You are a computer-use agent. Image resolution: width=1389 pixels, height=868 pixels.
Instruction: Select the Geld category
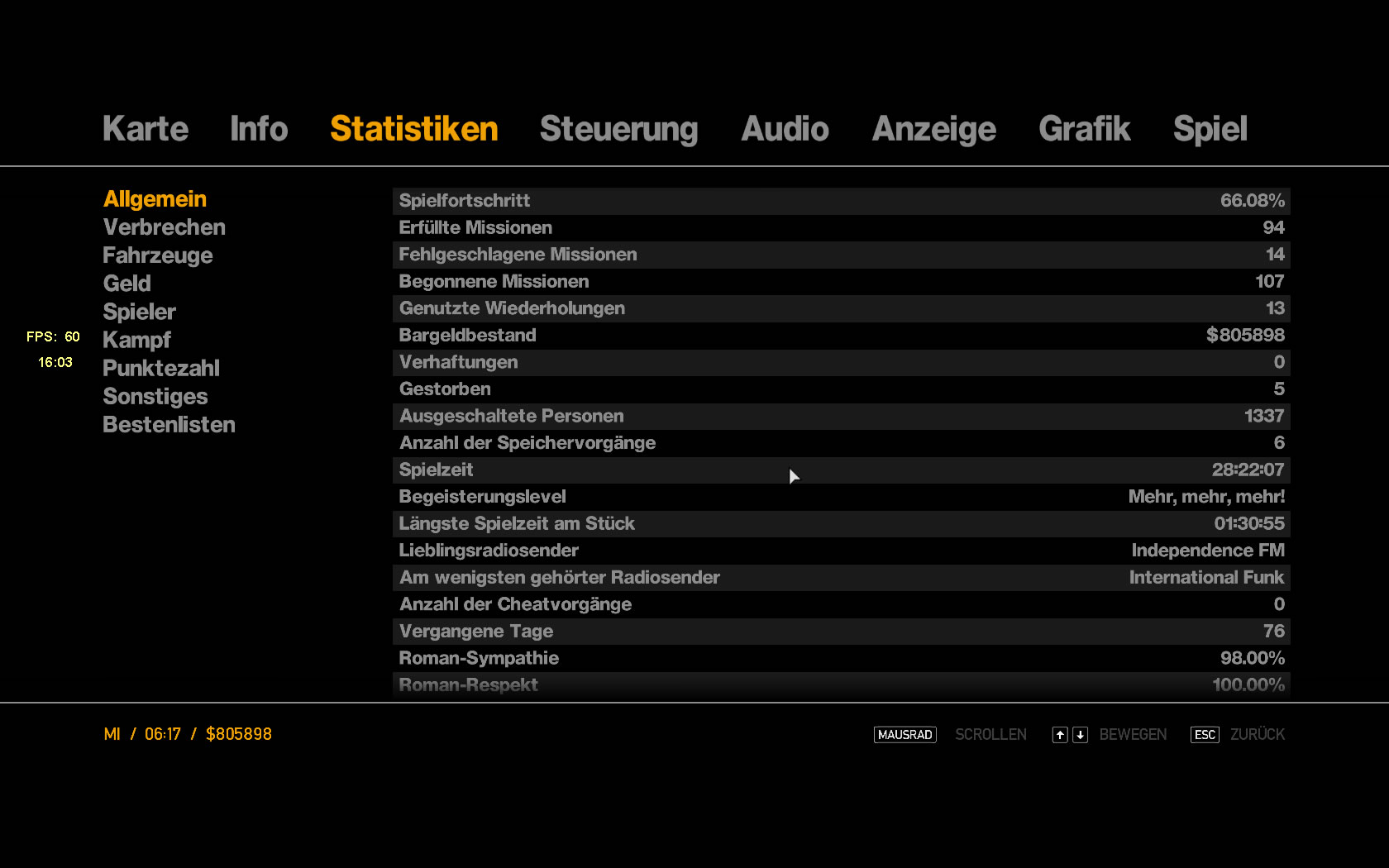coord(126,284)
